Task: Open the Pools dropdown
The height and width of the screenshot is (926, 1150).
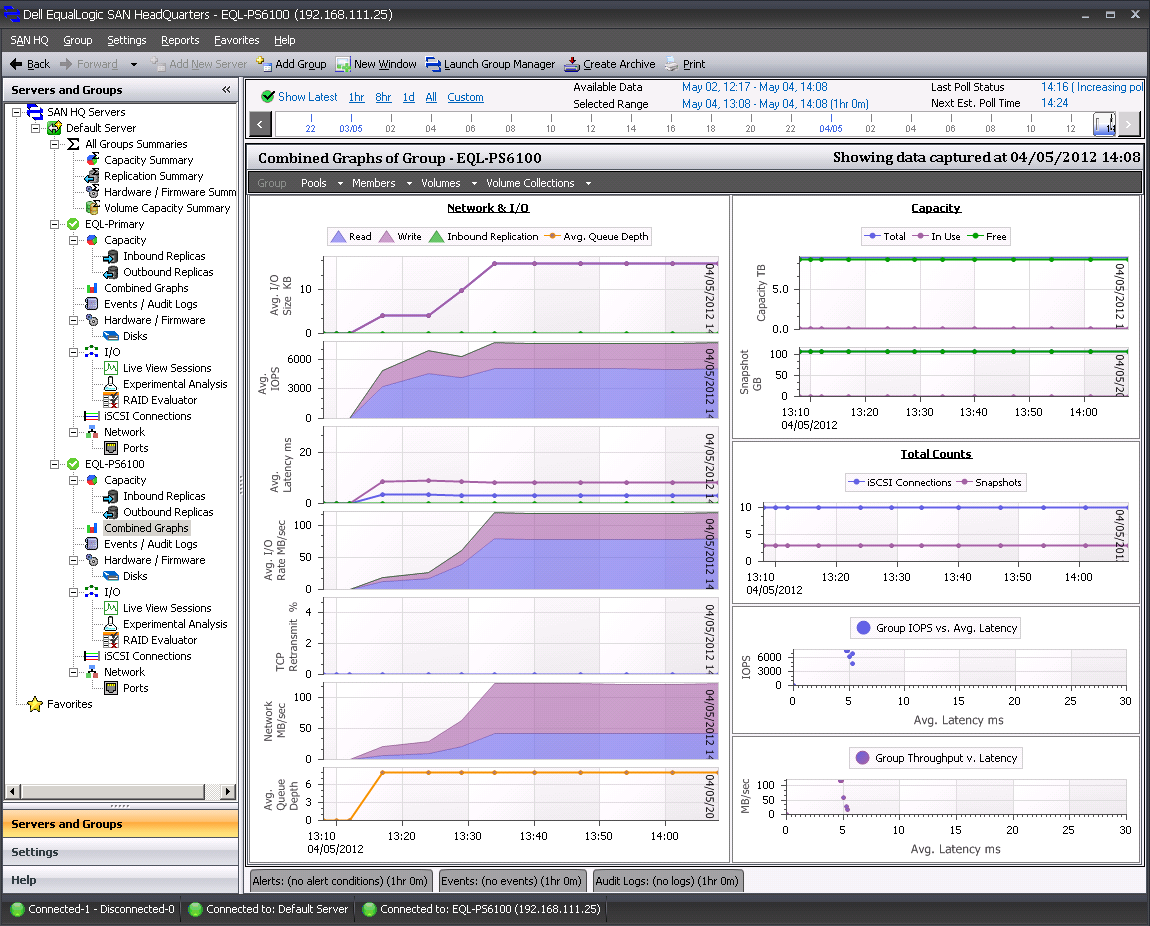Action: click(322, 183)
